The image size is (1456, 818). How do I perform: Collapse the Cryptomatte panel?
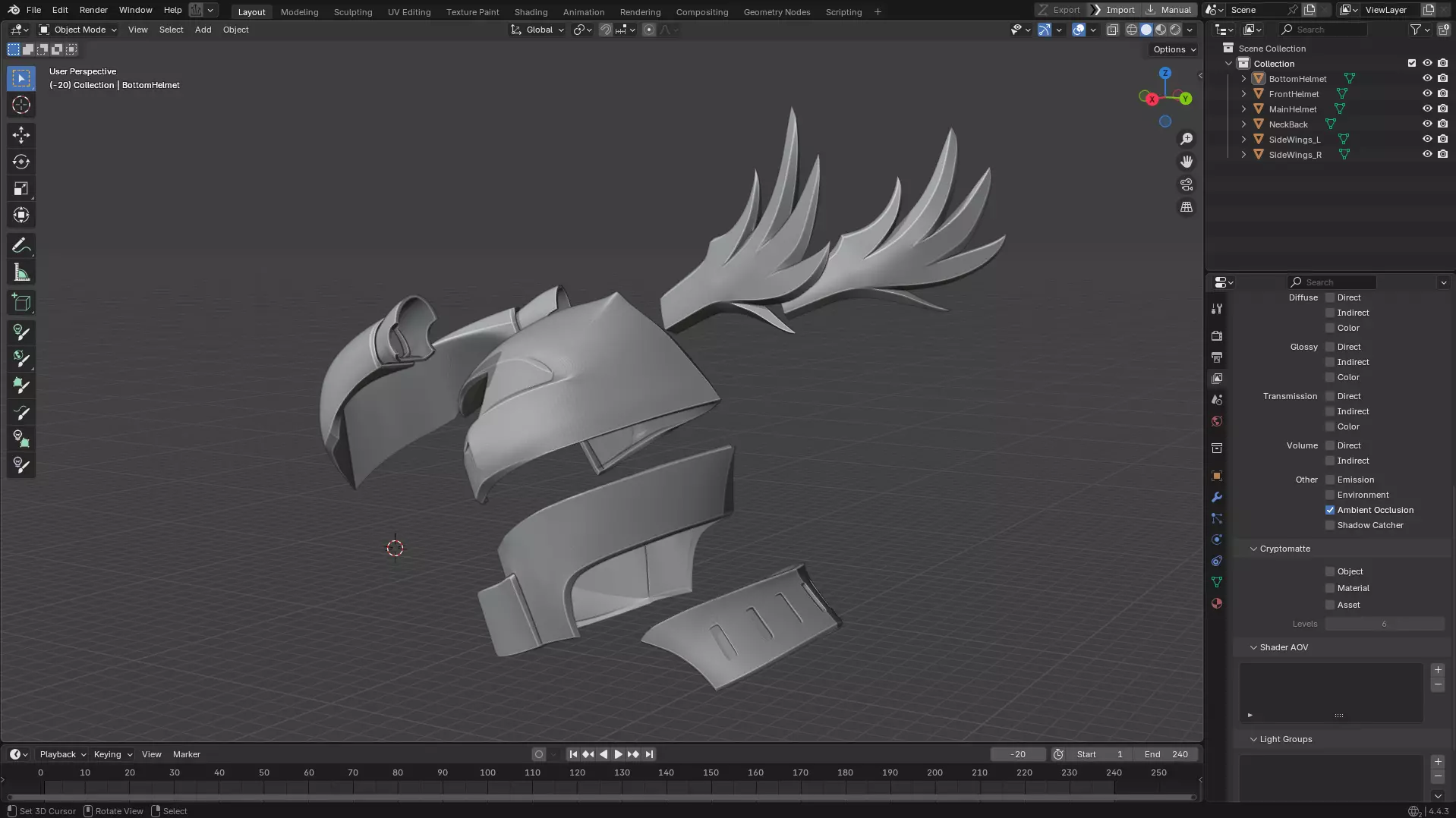[1253, 549]
